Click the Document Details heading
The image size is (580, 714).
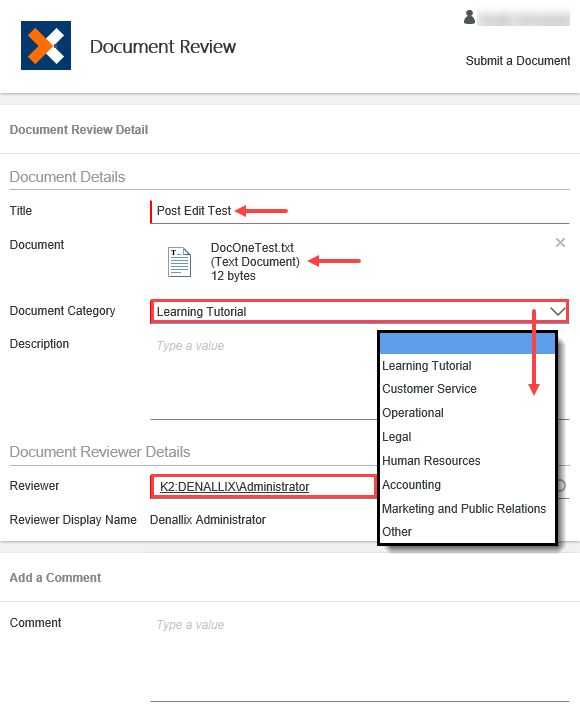[x=67, y=177]
